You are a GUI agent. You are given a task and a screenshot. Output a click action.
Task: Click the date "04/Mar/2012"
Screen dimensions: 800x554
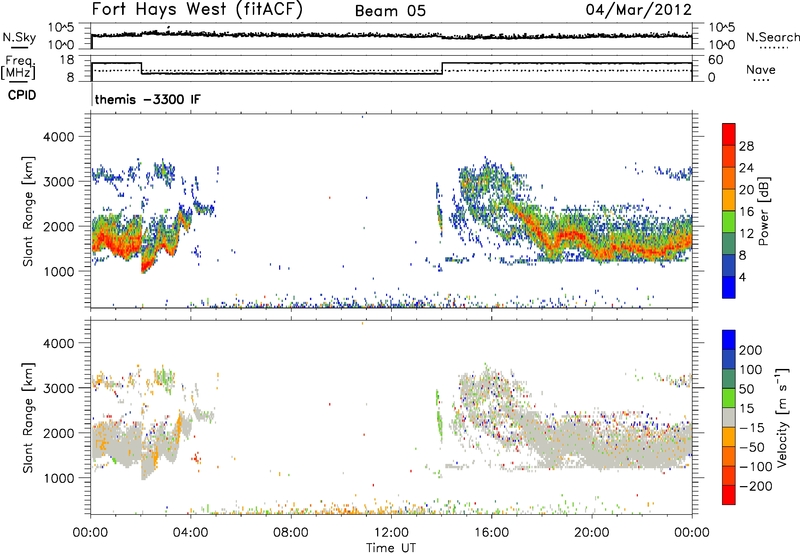638,10
